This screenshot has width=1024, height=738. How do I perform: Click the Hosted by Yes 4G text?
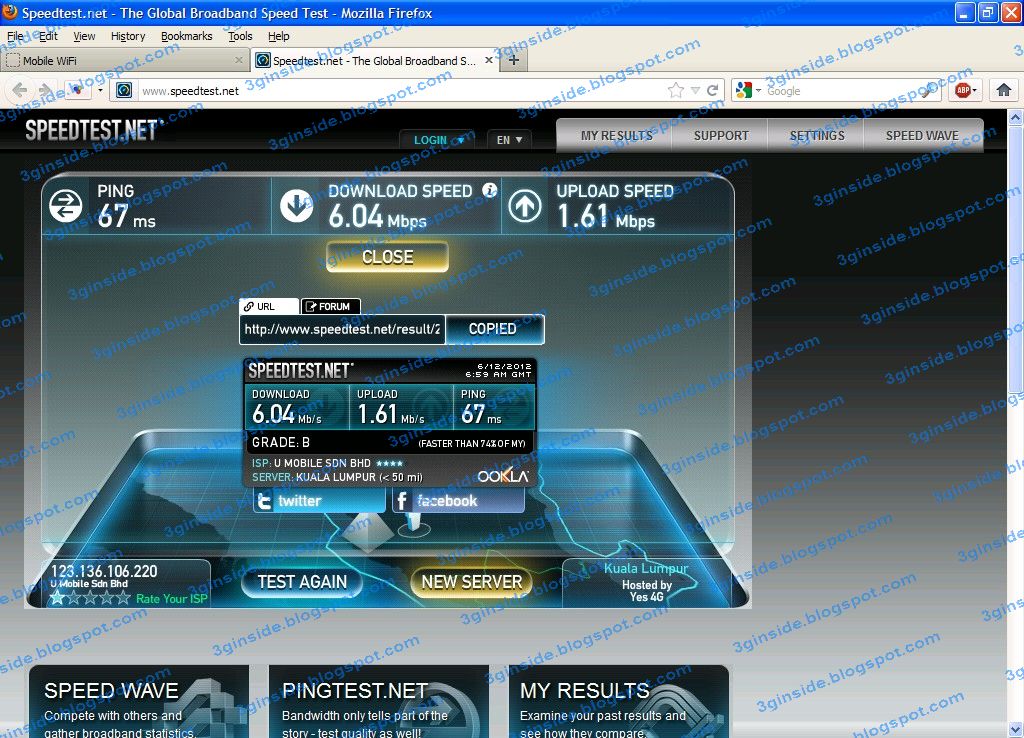pos(647,591)
